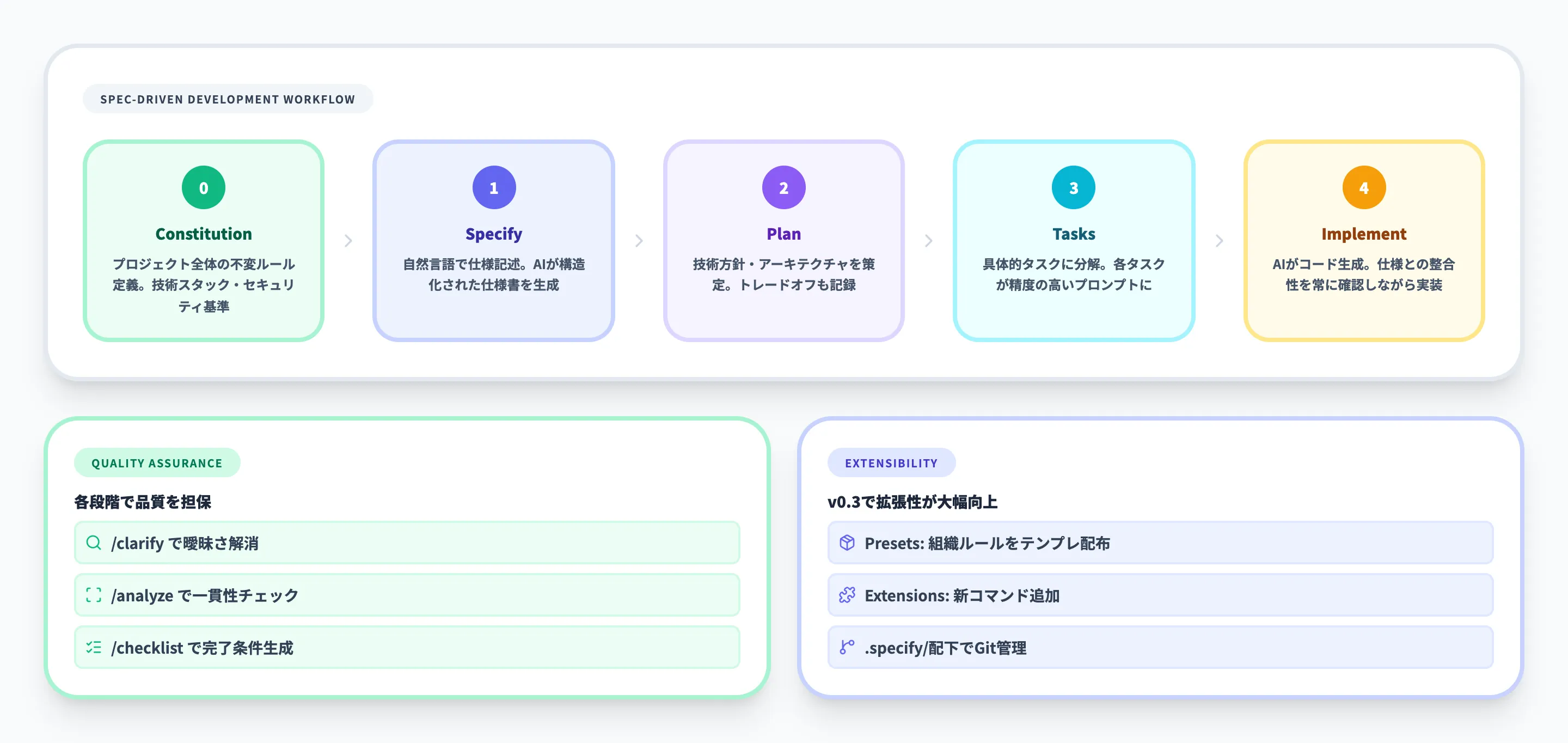
Task: Click the checklist icon beside /checklist
Action: [x=93, y=648]
